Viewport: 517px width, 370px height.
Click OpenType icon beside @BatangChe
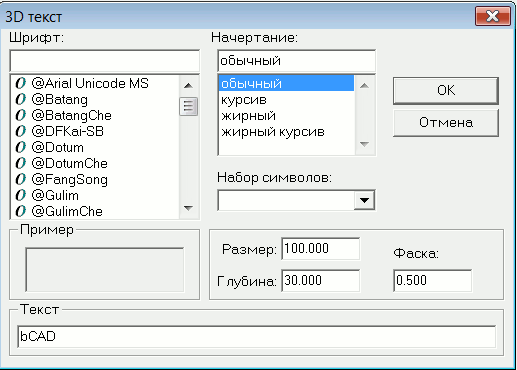point(21,115)
